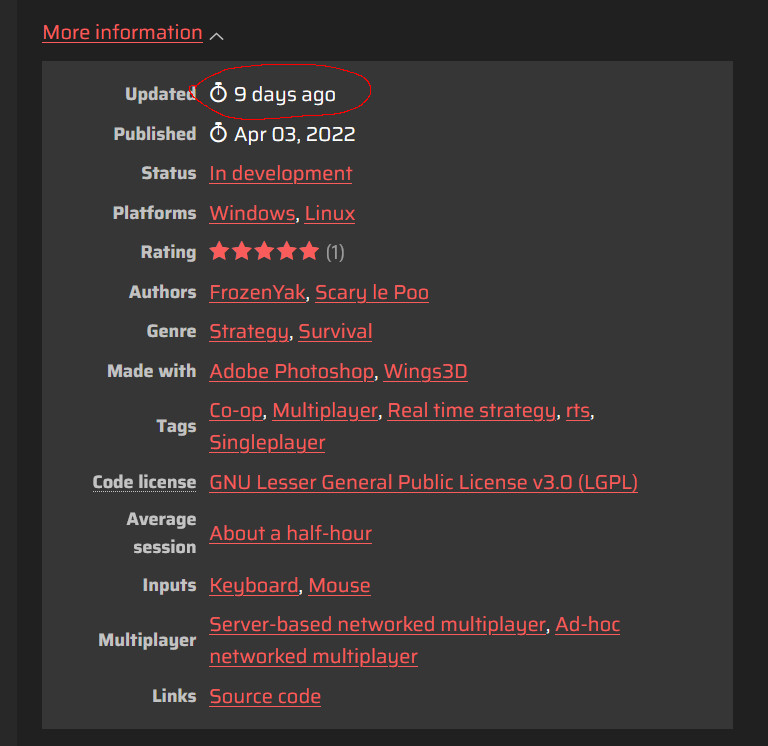Collapse the More information section
This screenshot has height=746, width=768.
(122, 33)
